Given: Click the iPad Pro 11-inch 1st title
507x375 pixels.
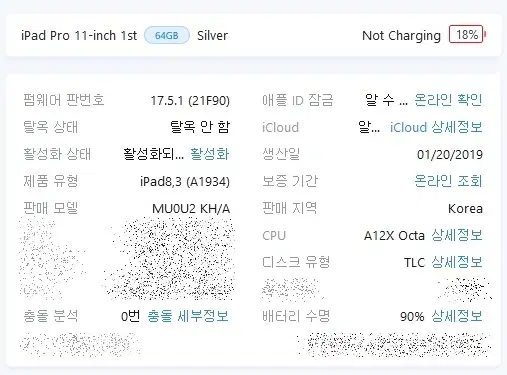Looking at the screenshot, I should (x=79, y=35).
